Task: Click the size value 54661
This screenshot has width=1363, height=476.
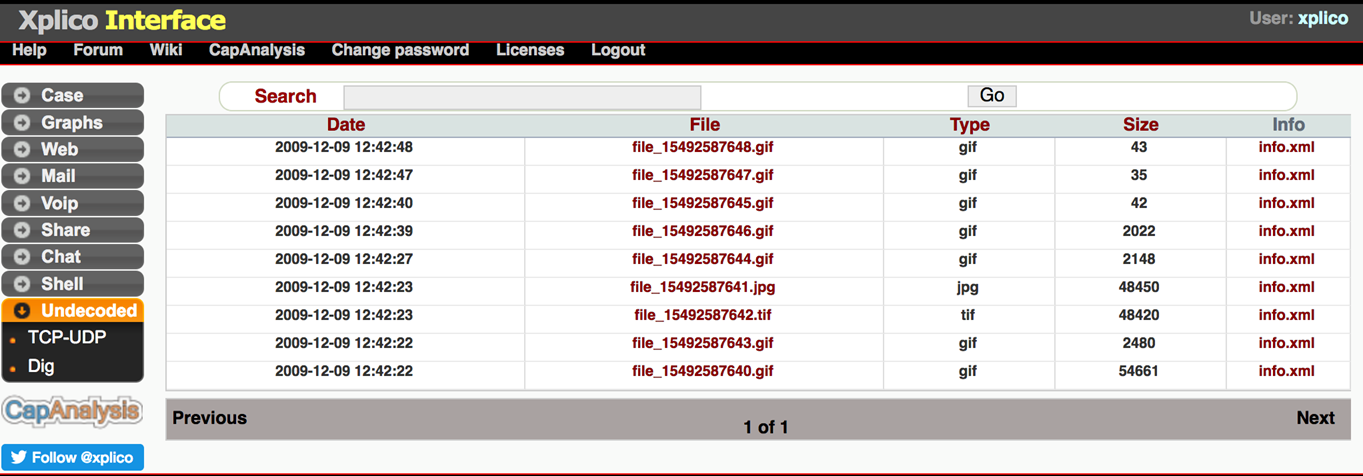Action: pos(1139,371)
